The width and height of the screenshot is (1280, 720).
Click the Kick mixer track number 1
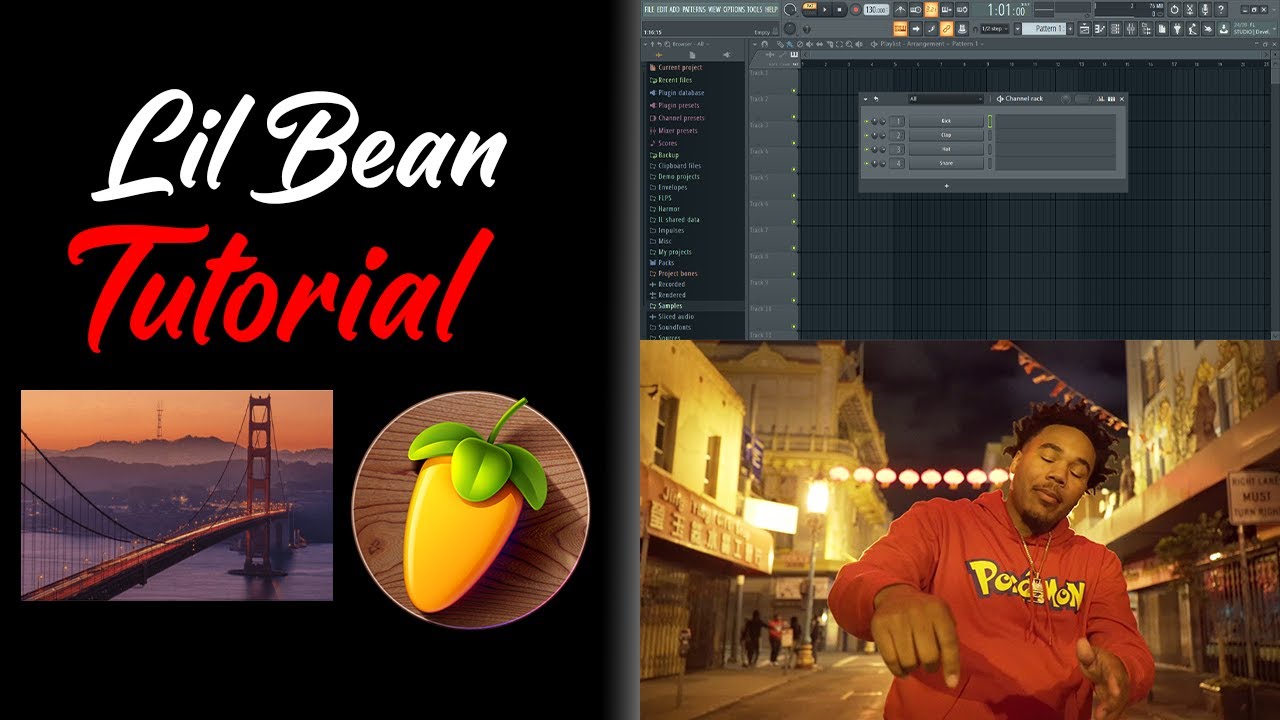point(897,121)
